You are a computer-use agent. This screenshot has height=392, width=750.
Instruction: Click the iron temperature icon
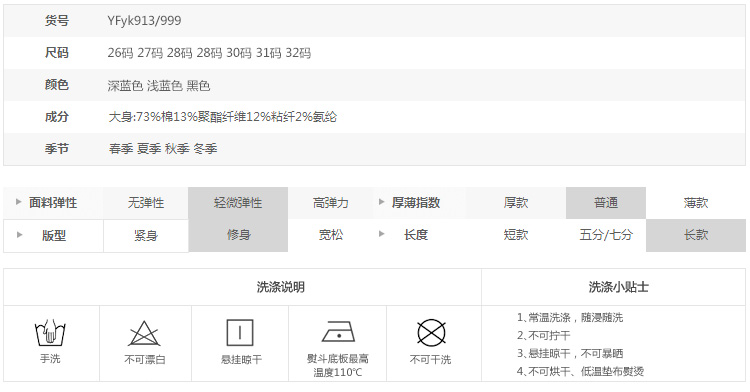tap(338, 331)
